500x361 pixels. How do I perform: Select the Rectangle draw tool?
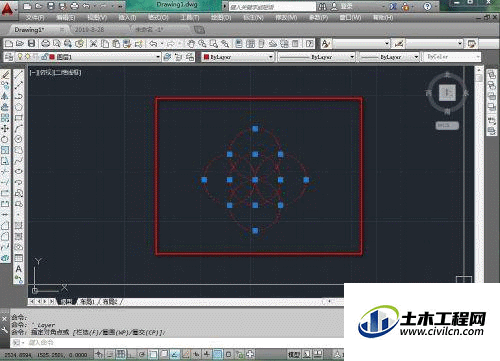(19, 118)
